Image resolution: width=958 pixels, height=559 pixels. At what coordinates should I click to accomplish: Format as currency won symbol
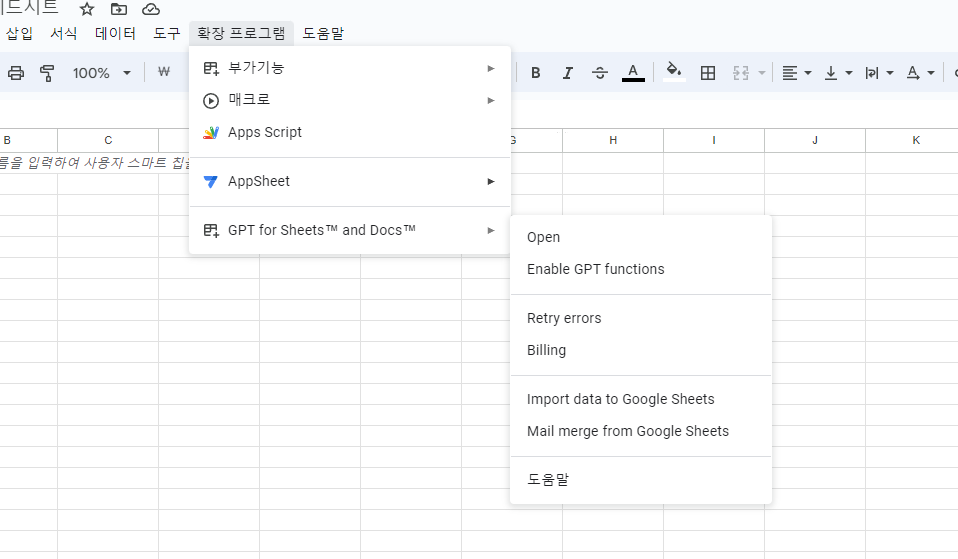click(x=164, y=71)
